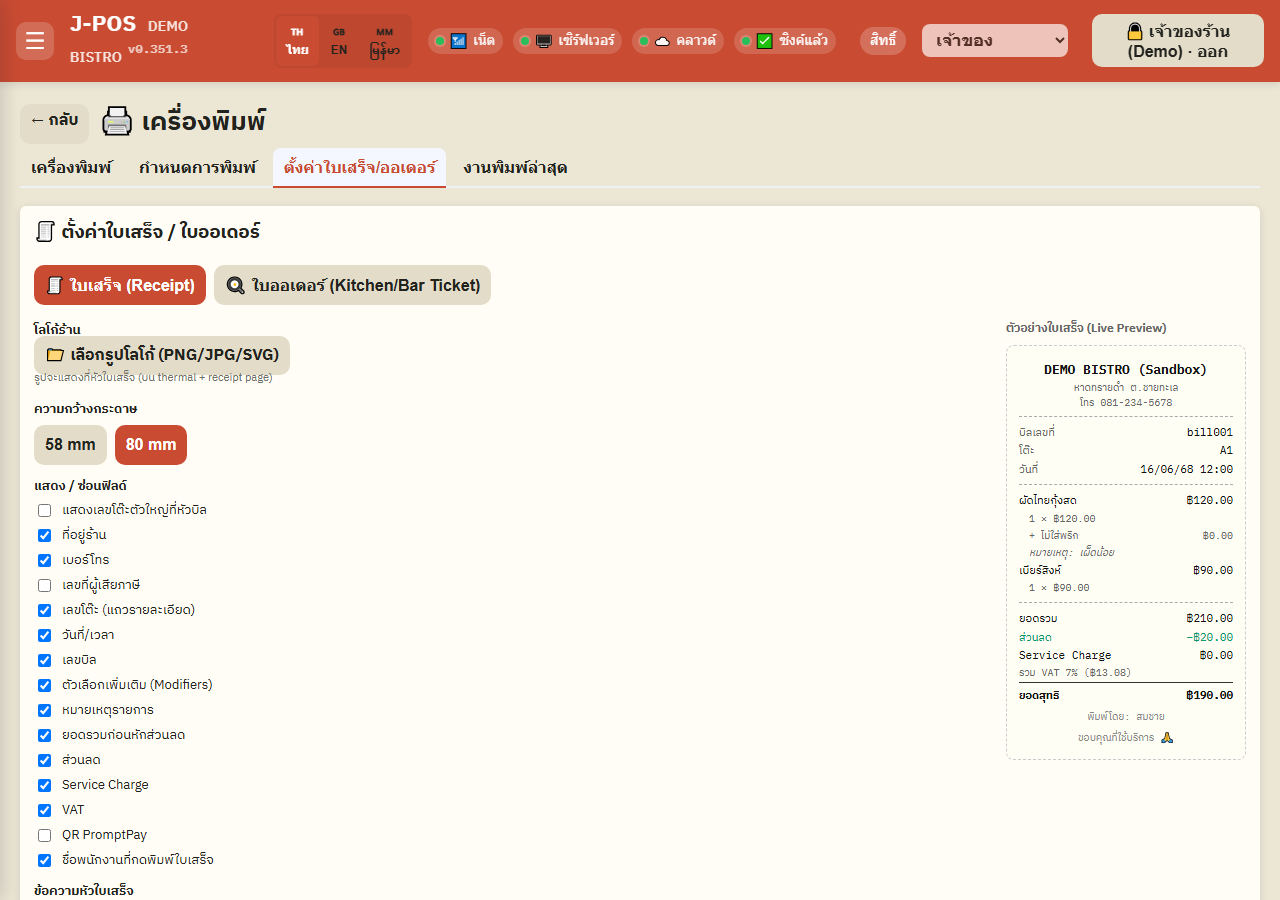Uncheck the VAT checkbox
Screen dimensions: 1280x900
point(44,810)
